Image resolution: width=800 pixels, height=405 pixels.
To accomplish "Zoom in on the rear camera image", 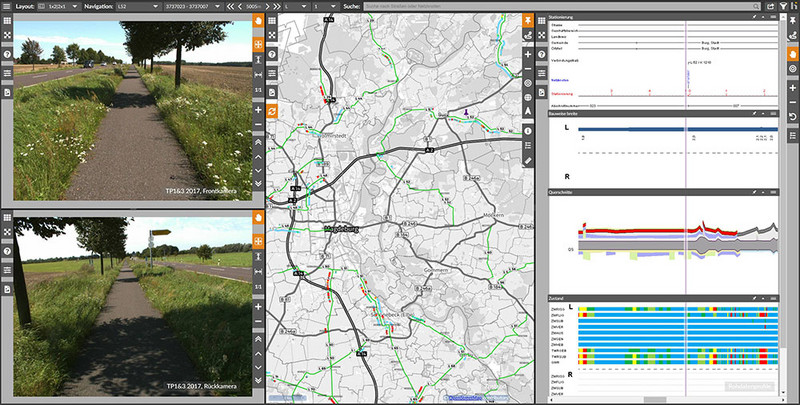I will [x=258, y=307].
